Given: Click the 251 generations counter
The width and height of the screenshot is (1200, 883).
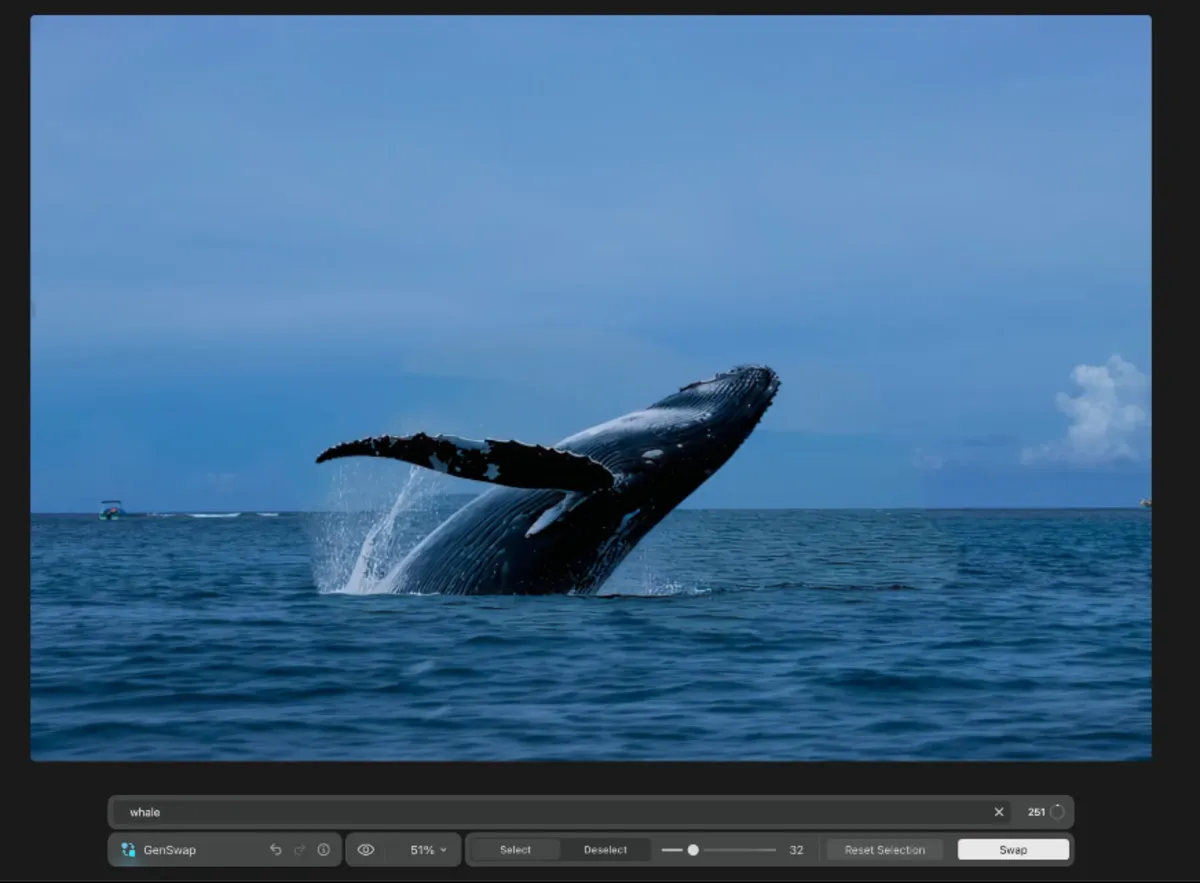Looking at the screenshot, I should coord(1038,811).
